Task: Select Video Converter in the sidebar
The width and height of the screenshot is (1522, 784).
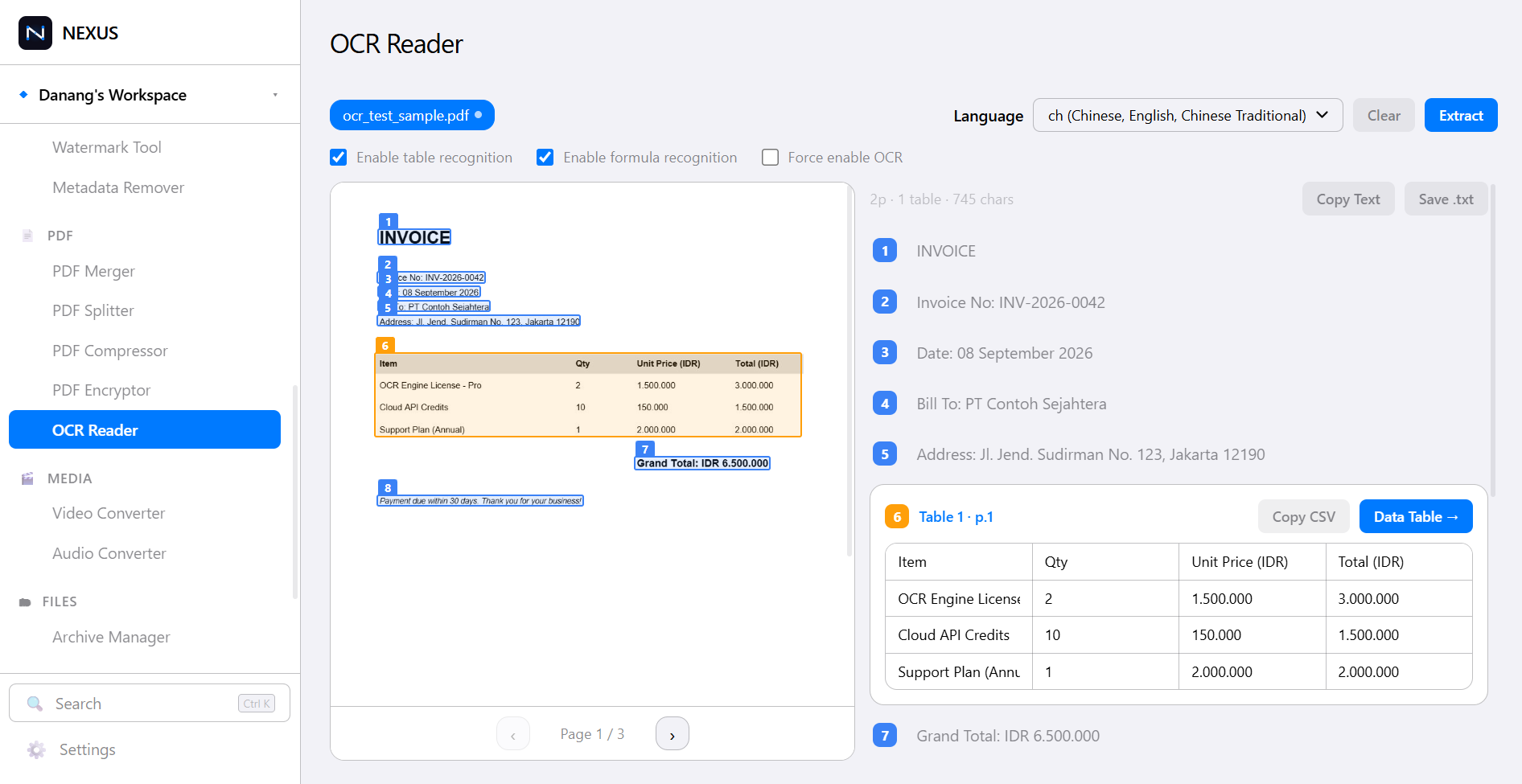Action: (109, 513)
